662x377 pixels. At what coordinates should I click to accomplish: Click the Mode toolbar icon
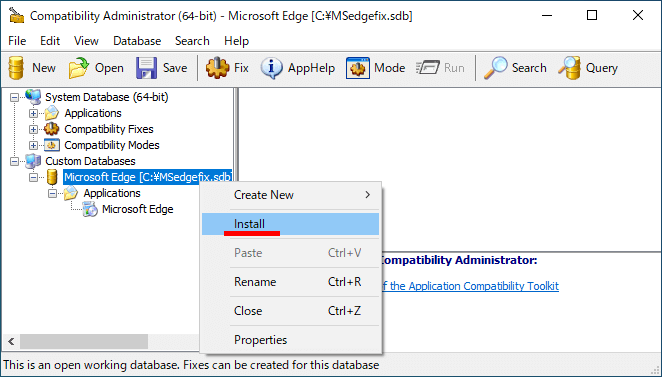(358, 68)
